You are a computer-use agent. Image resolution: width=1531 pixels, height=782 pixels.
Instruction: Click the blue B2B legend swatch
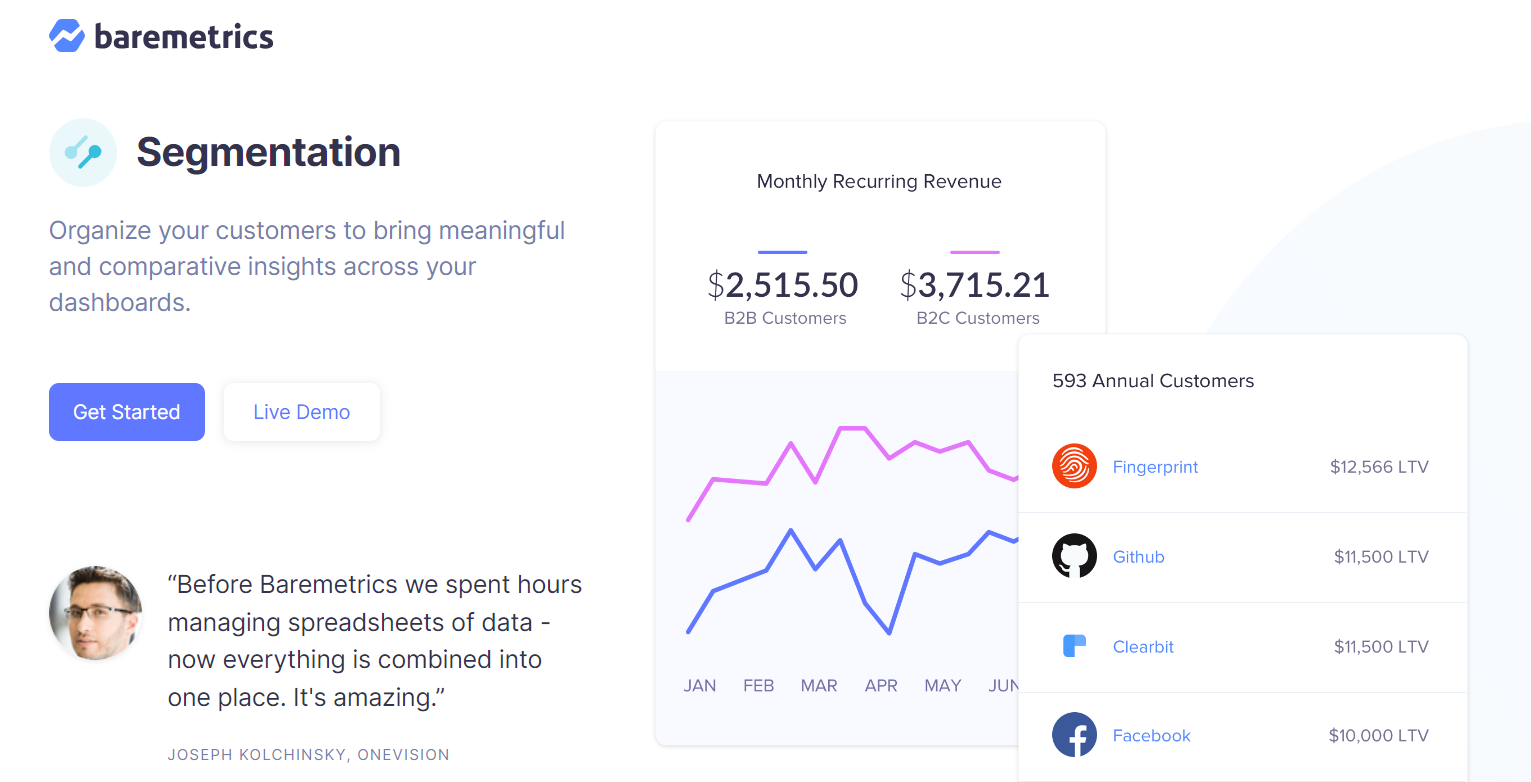(783, 252)
